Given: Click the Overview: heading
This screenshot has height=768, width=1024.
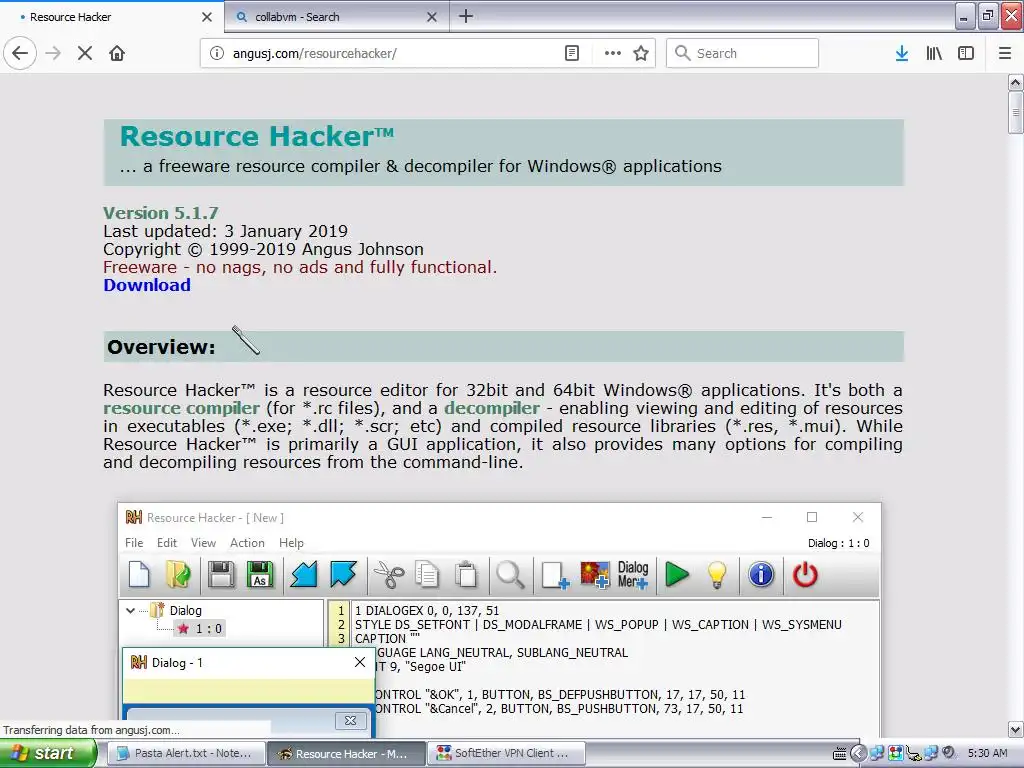Looking at the screenshot, I should [x=161, y=347].
